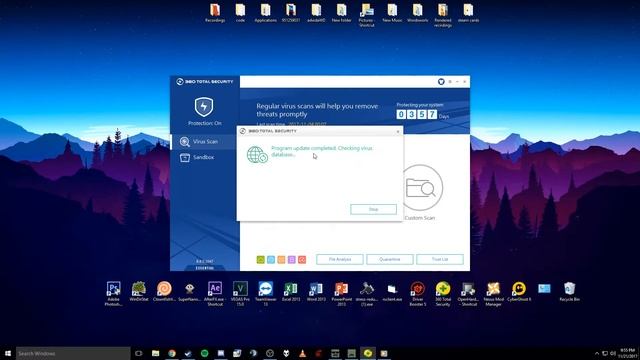Open After Effects desktop shortcut
640x360 pixels.
215,293
